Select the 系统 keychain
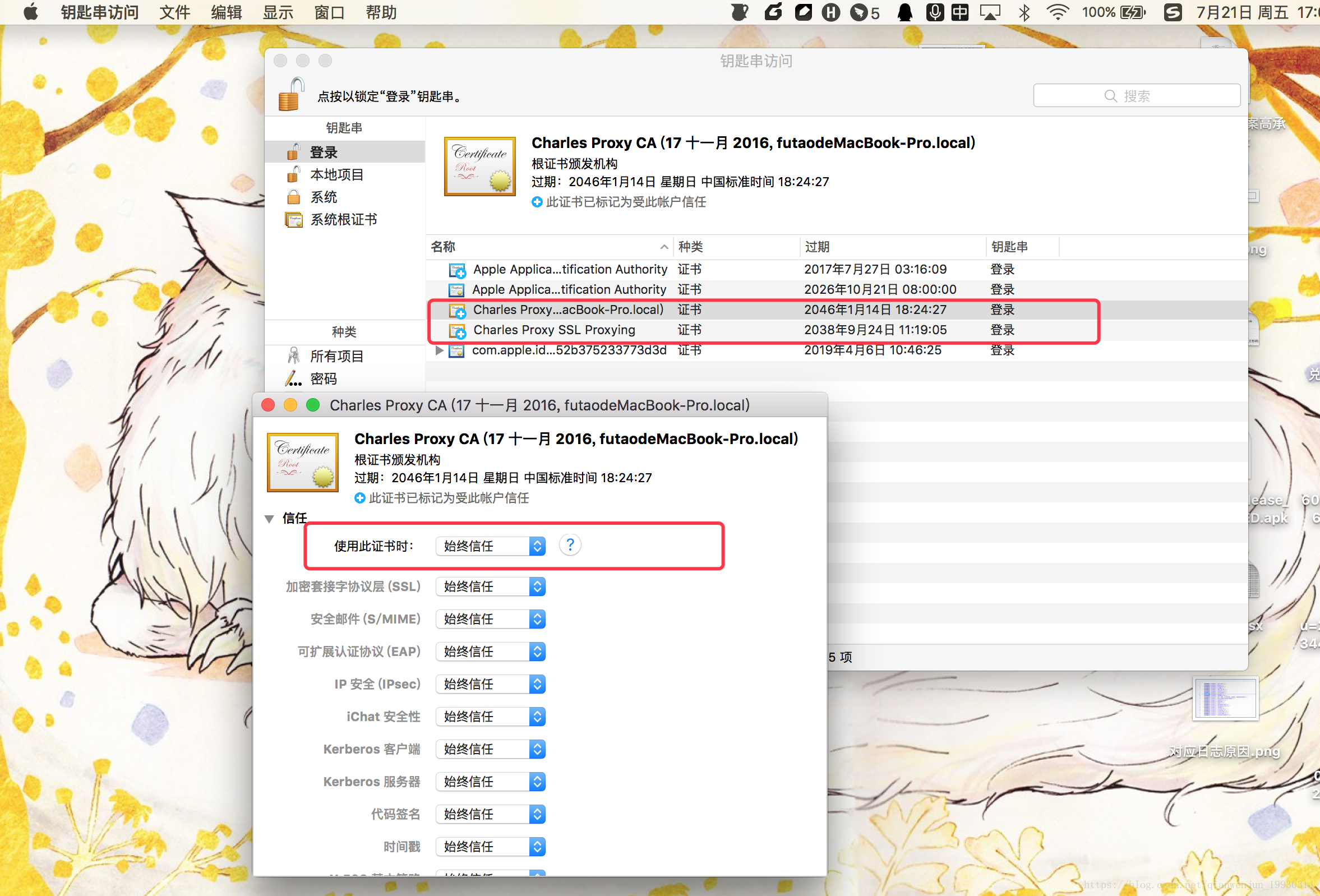The width and height of the screenshot is (1320, 896). click(x=345, y=197)
